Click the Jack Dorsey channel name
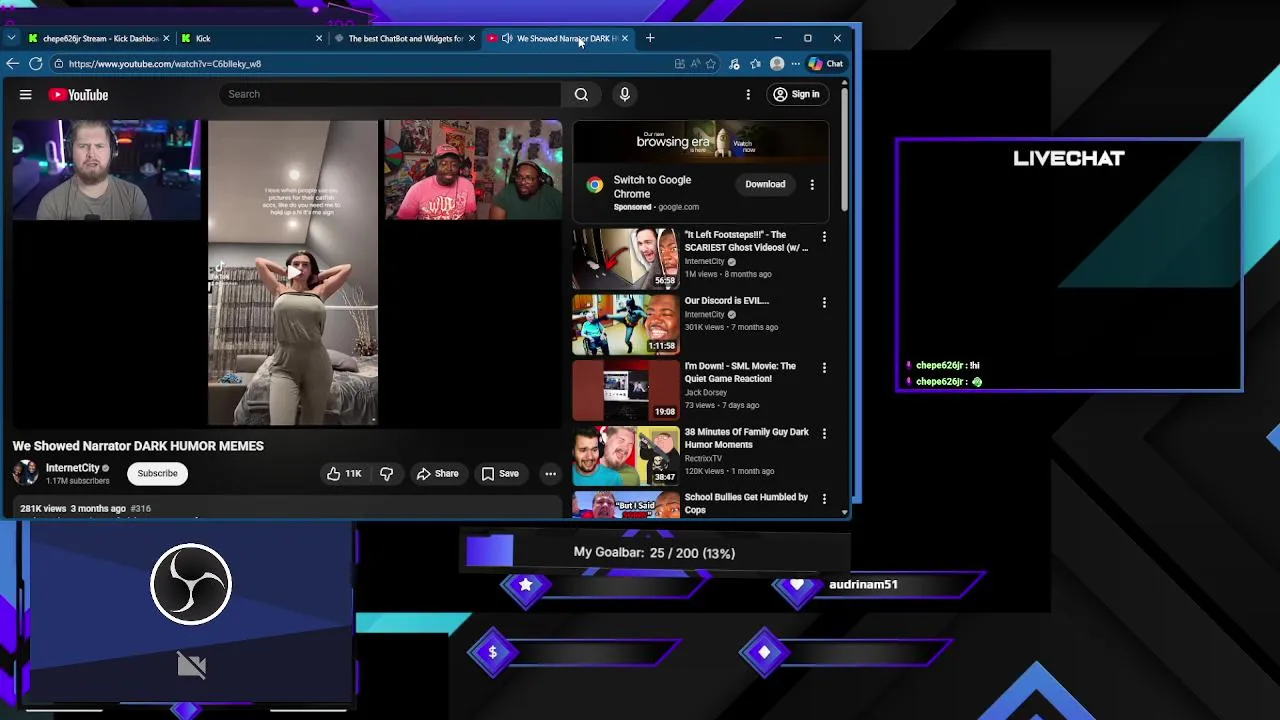The image size is (1280, 720). click(x=705, y=392)
